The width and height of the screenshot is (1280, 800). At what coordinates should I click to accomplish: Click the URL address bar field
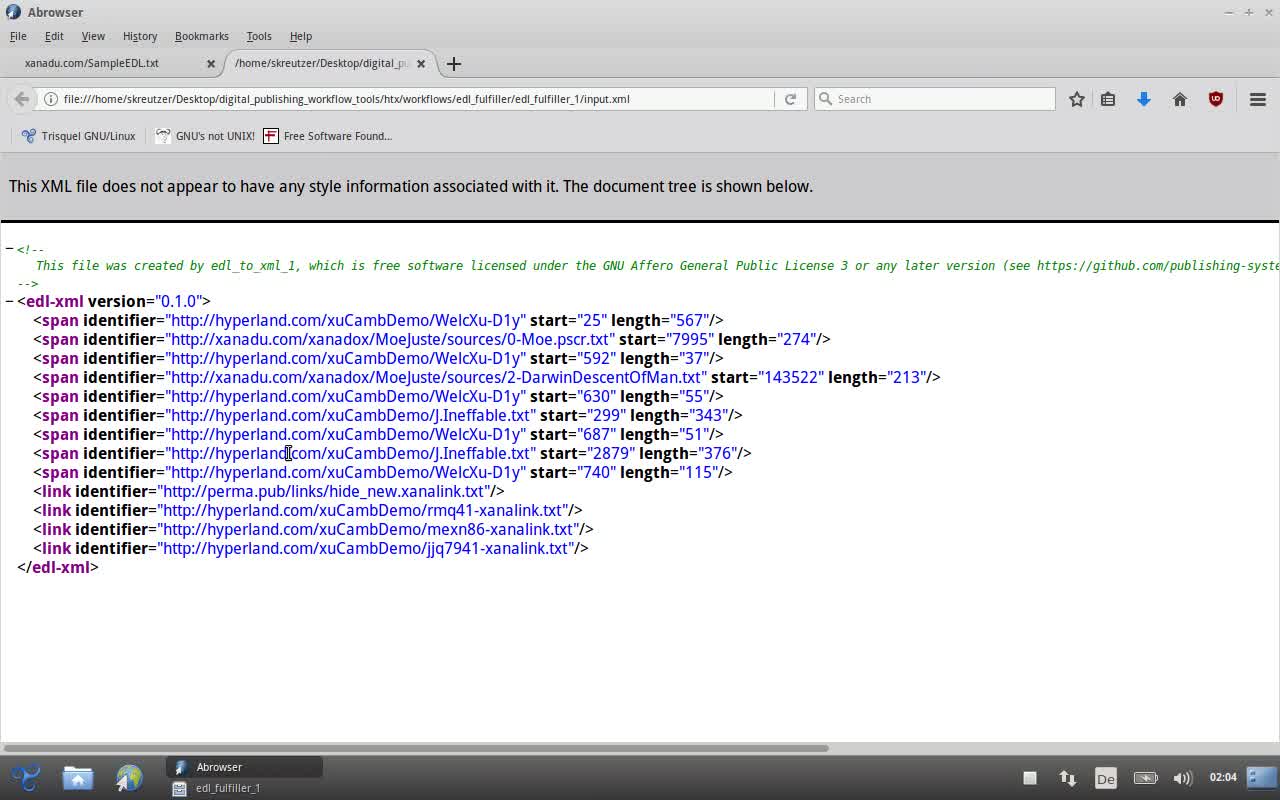coord(415,99)
